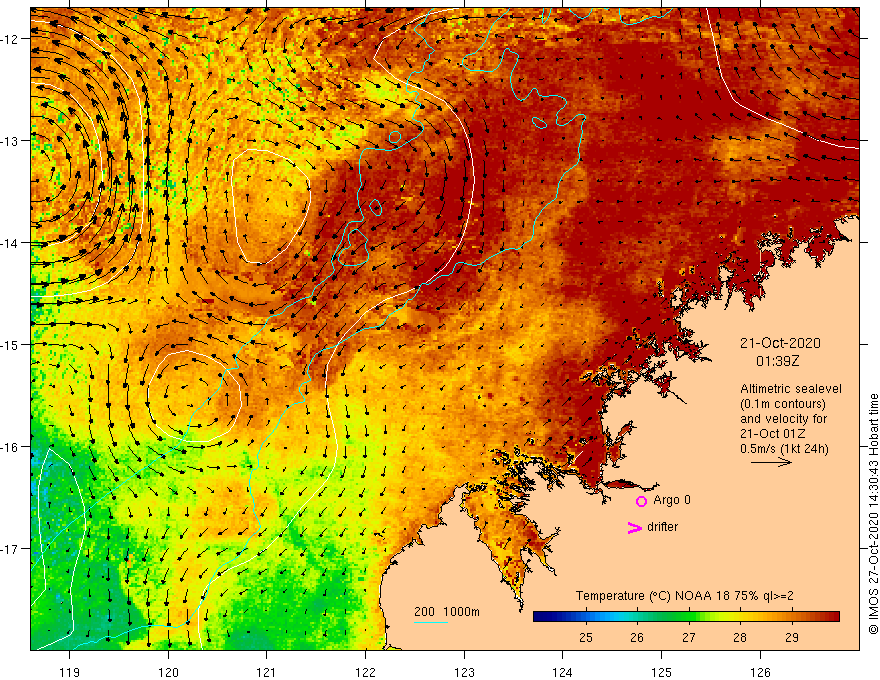The width and height of the screenshot is (880, 680).
Task: Click the '0.5m/s (1kt 24h)' scale text
Action: (x=784, y=449)
